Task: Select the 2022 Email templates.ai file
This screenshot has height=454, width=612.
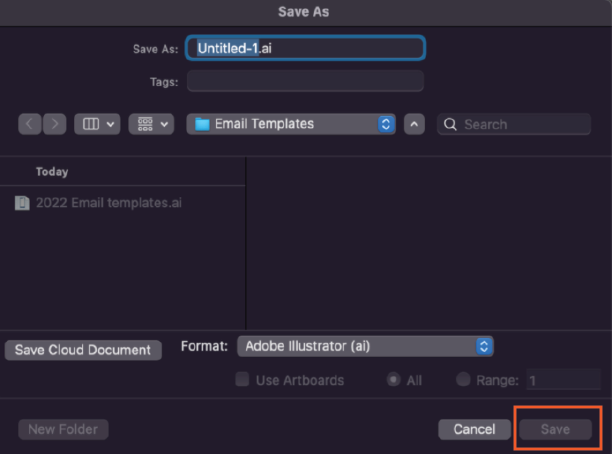Action: pyautogui.click(x=108, y=202)
